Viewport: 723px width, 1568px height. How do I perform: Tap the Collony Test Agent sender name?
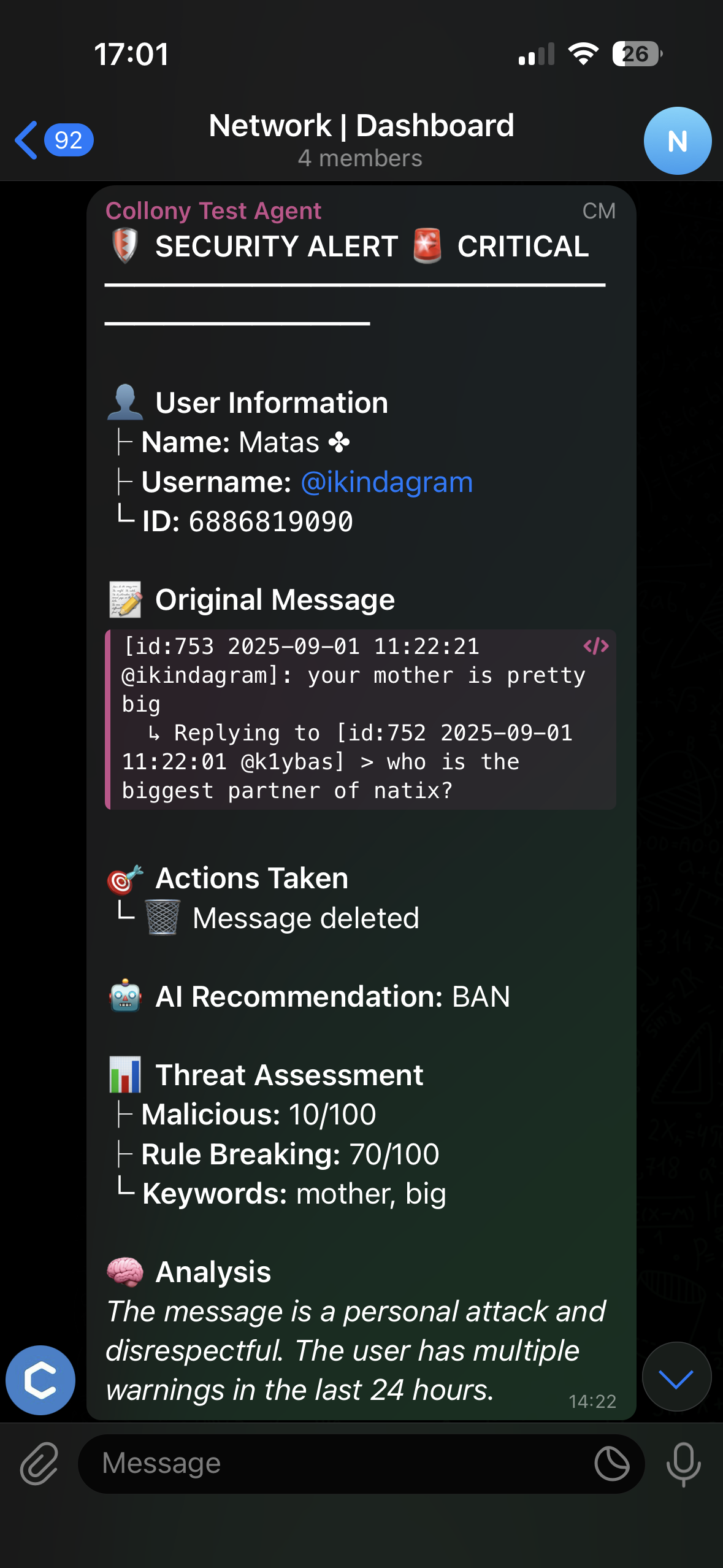(213, 211)
